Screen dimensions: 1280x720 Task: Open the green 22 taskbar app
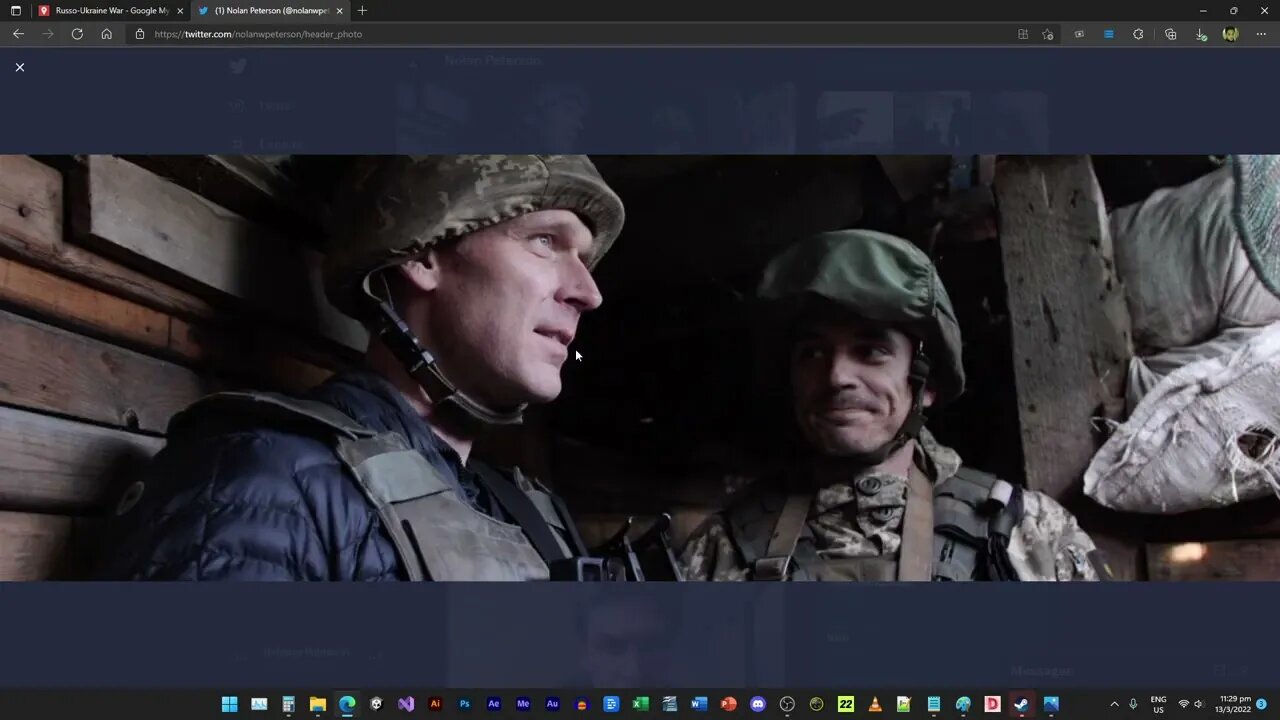pyautogui.click(x=846, y=704)
